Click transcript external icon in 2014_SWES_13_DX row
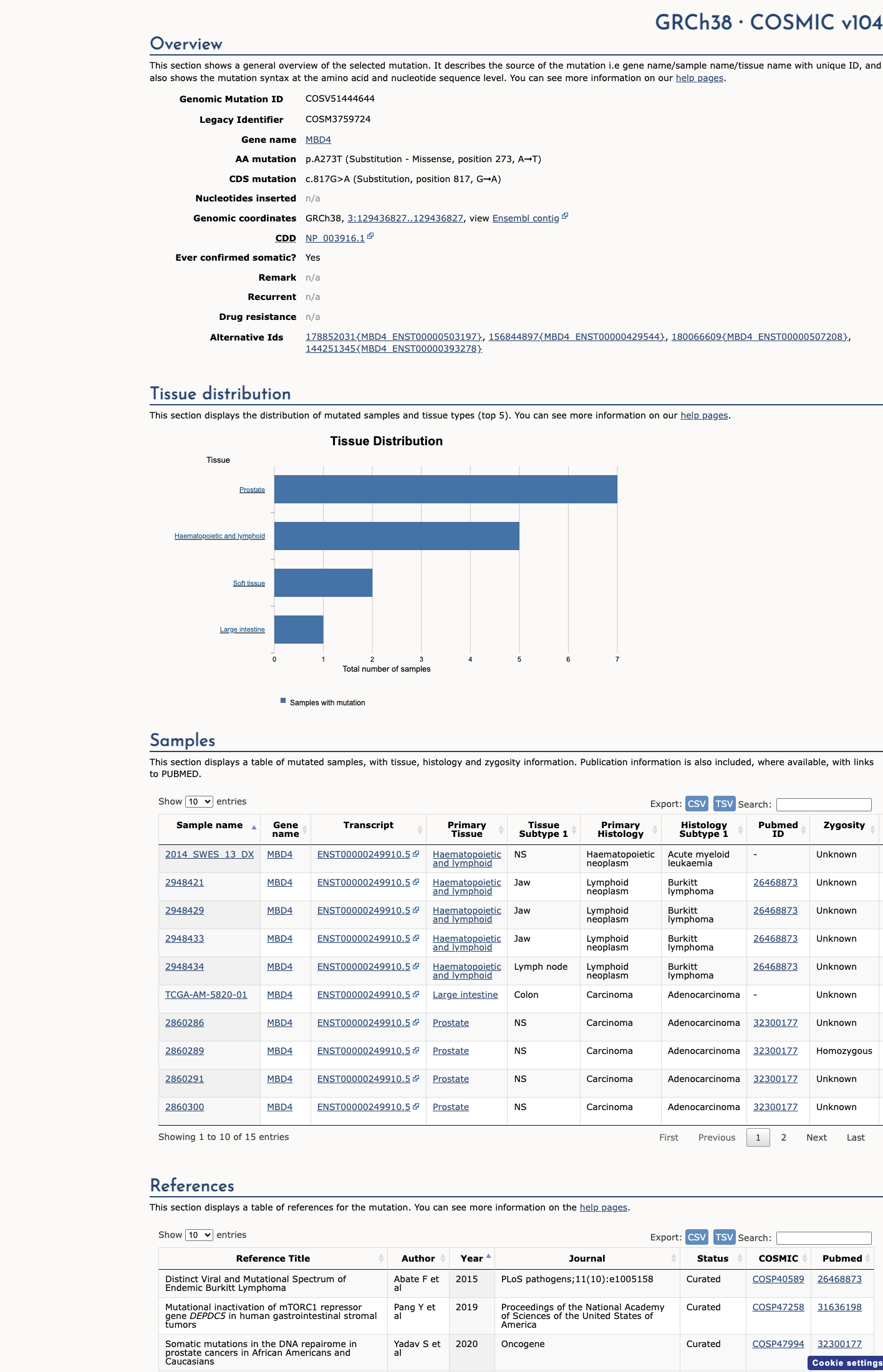Viewport: 883px width, 1372px height. click(416, 854)
